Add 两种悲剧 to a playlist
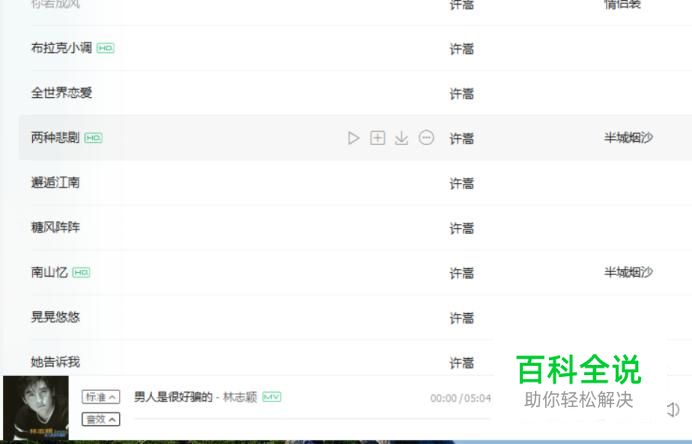This screenshot has width=692, height=444. pyautogui.click(x=377, y=138)
